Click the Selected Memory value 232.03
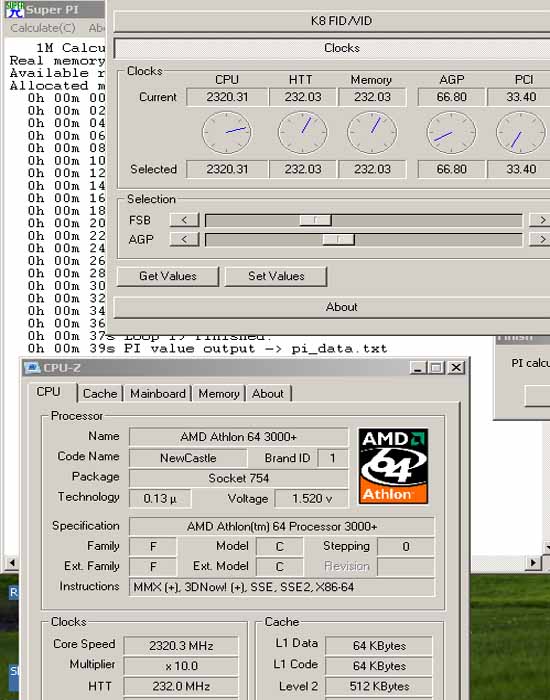The image size is (550, 700). [372, 169]
